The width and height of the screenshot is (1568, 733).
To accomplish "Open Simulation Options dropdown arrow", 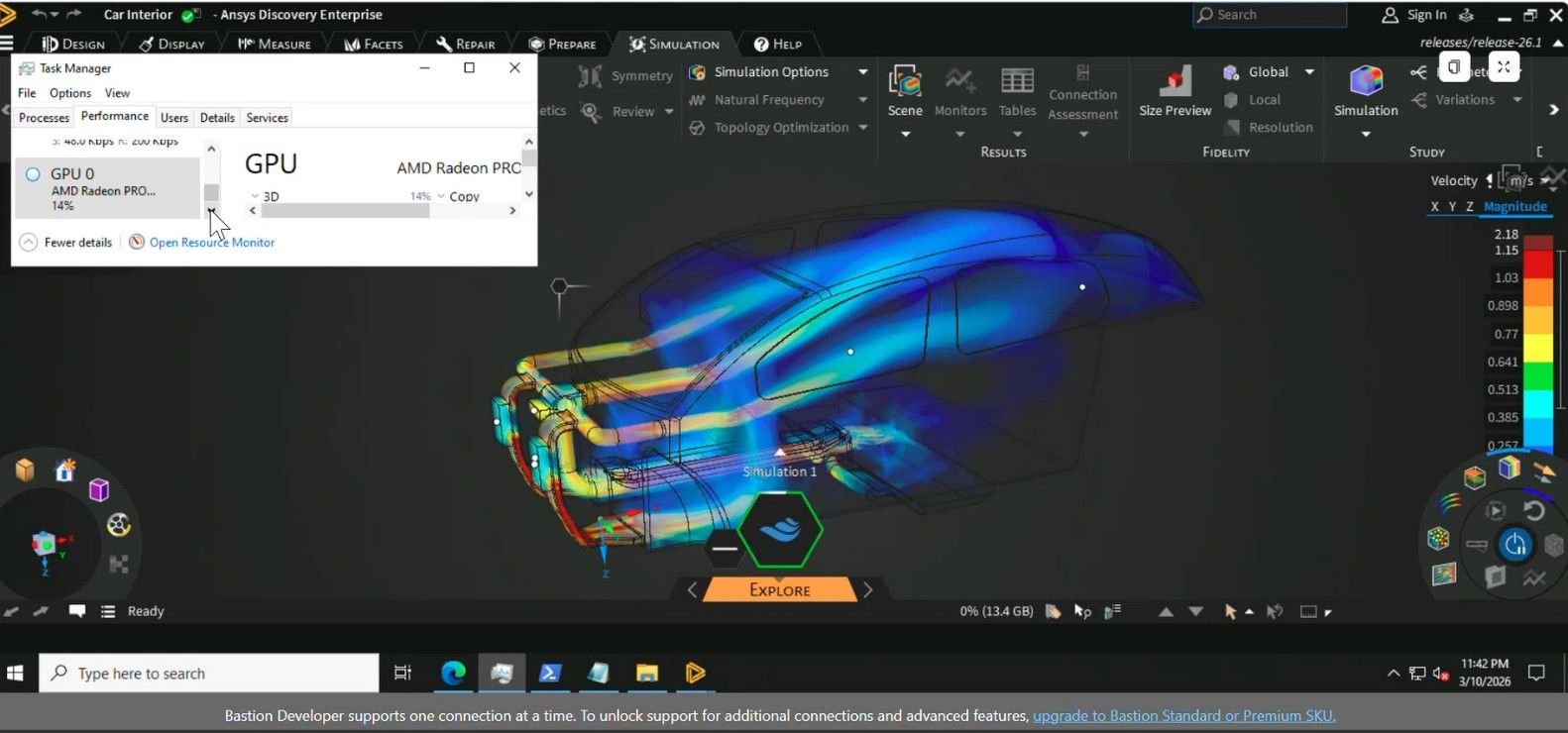I will [x=863, y=72].
